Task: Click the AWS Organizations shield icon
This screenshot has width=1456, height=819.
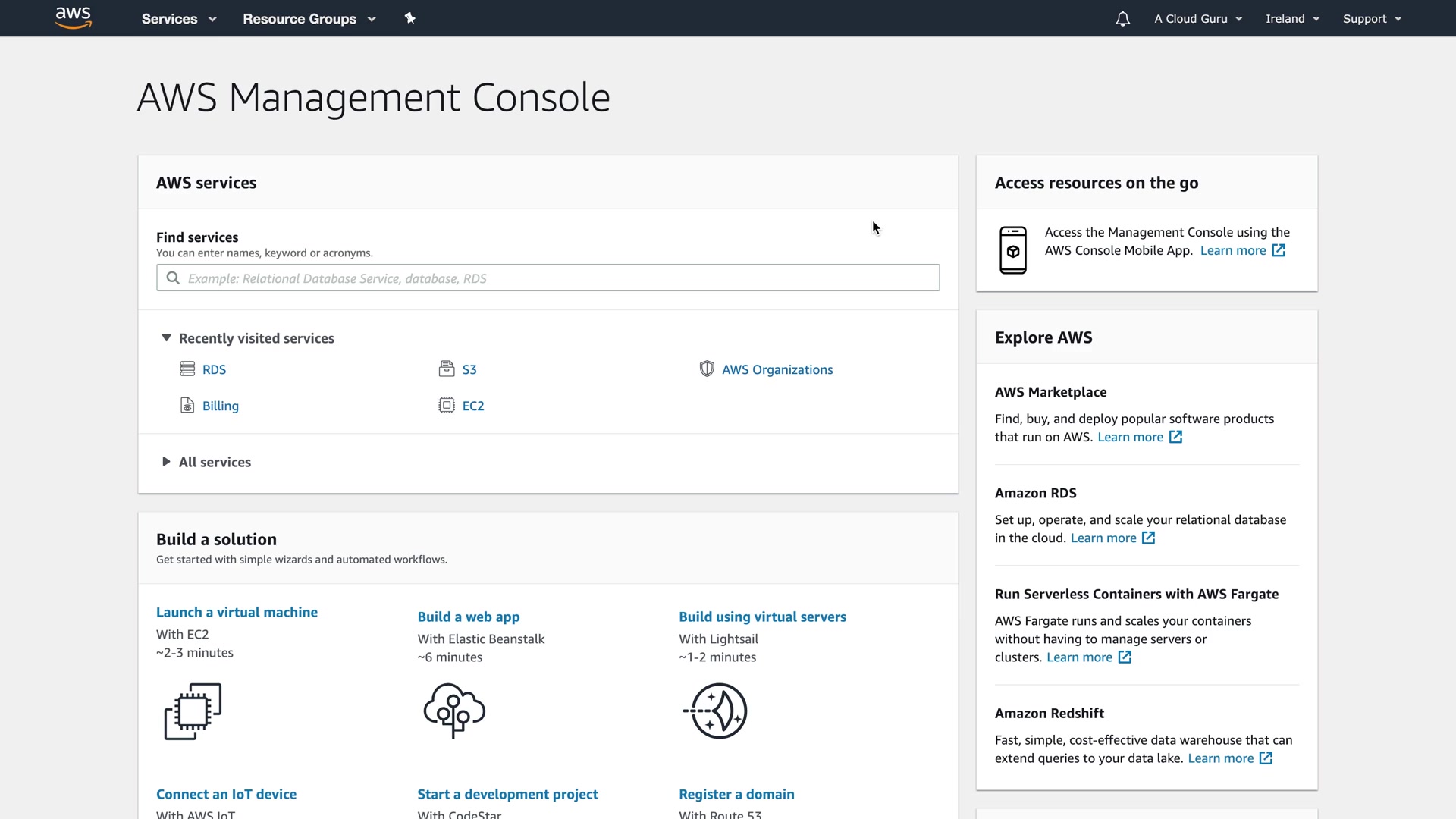Action: tap(707, 369)
